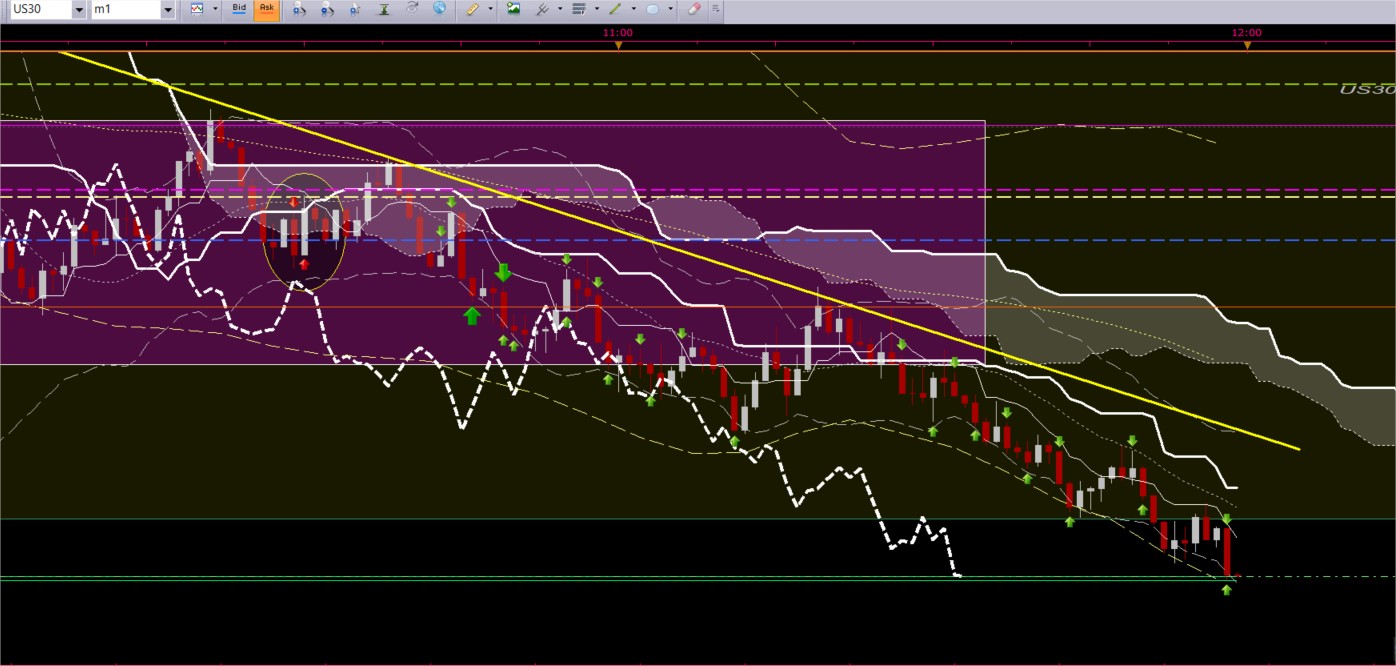This screenshot has height=666, width=1396.
Task: Open the m1 timeframe dropdown
Action: (x=167, y=9)
